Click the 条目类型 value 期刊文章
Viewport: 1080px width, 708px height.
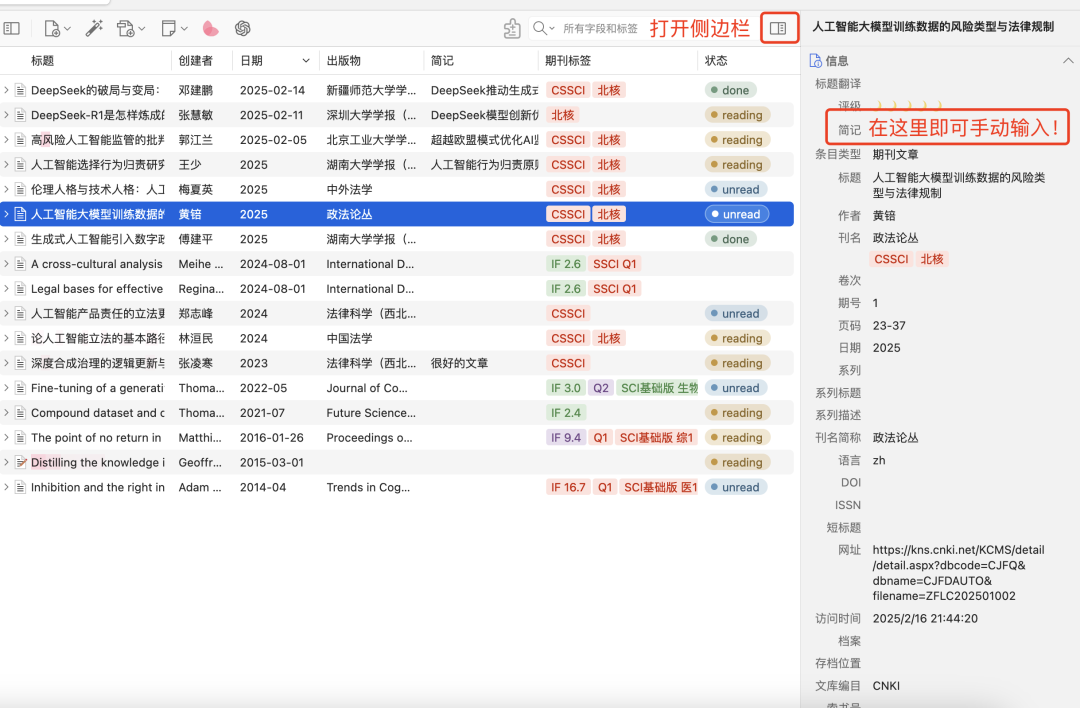pos(895,154)
